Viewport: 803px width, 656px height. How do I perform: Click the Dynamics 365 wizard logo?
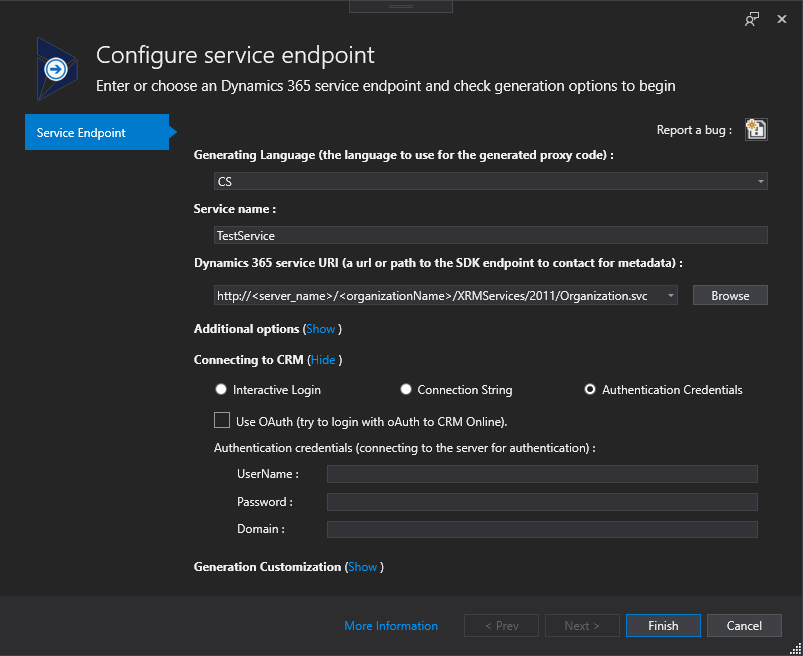(56, 69)
